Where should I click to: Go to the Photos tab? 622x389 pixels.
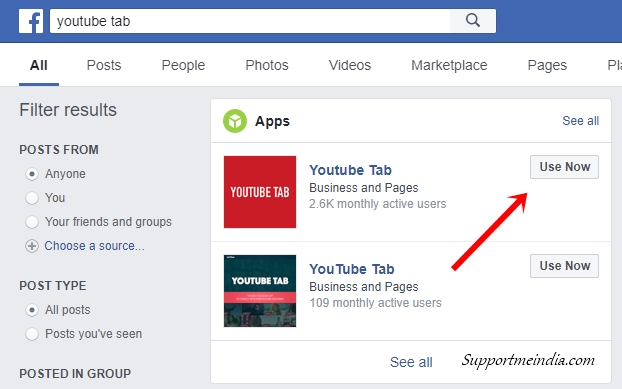[267, 65]
